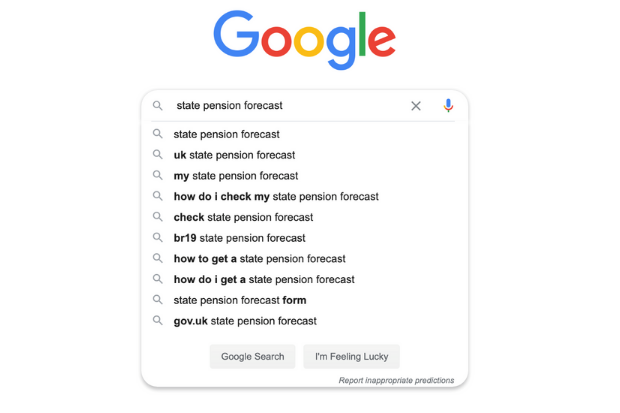Click the magnifier beside 'uk state pension forecast'

[x=158, y=154]
